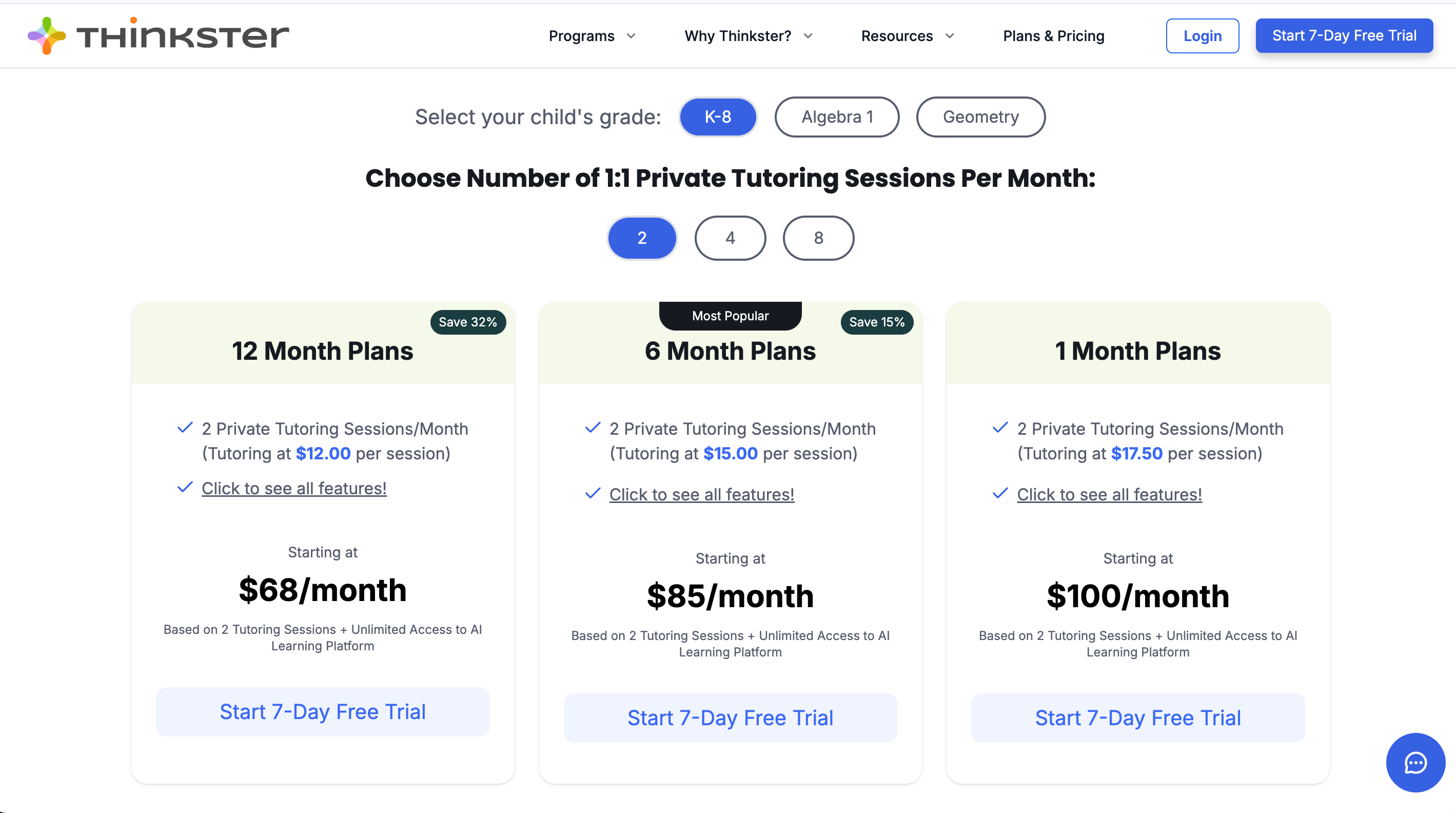Start free trial for the 6 Month Plan
The image size is (1456, 813).
pyautogui.click(x=730, y=718)
